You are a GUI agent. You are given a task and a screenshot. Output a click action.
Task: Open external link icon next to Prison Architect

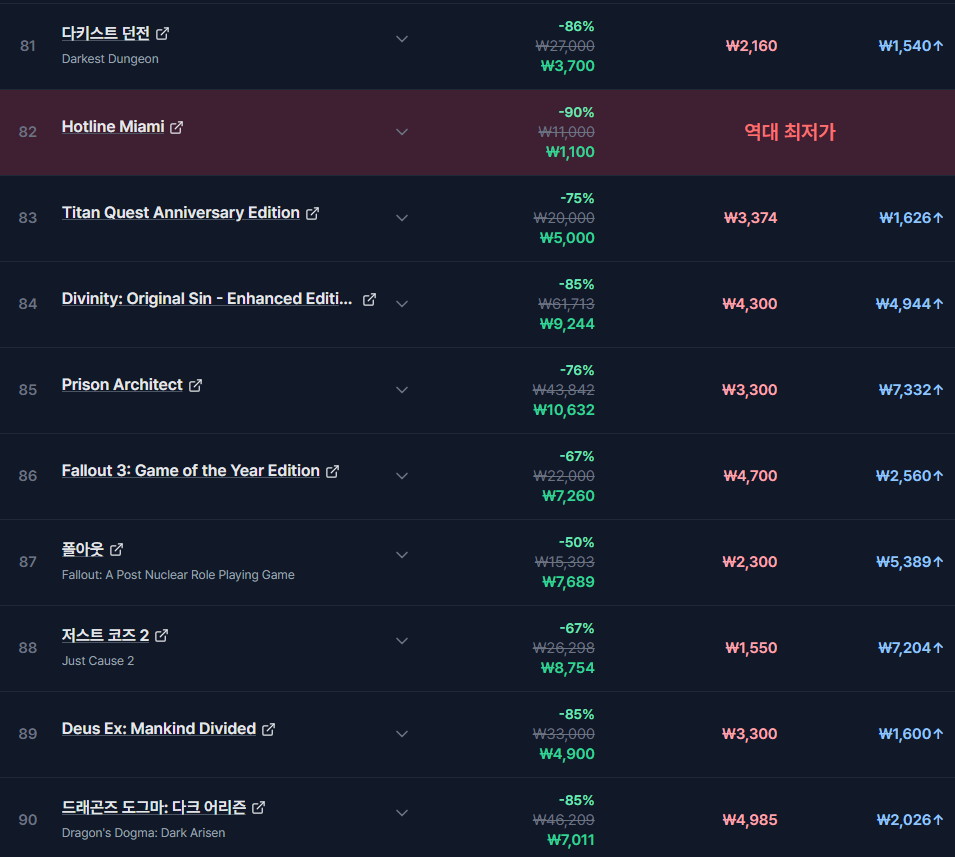click(x=196, y=385)
